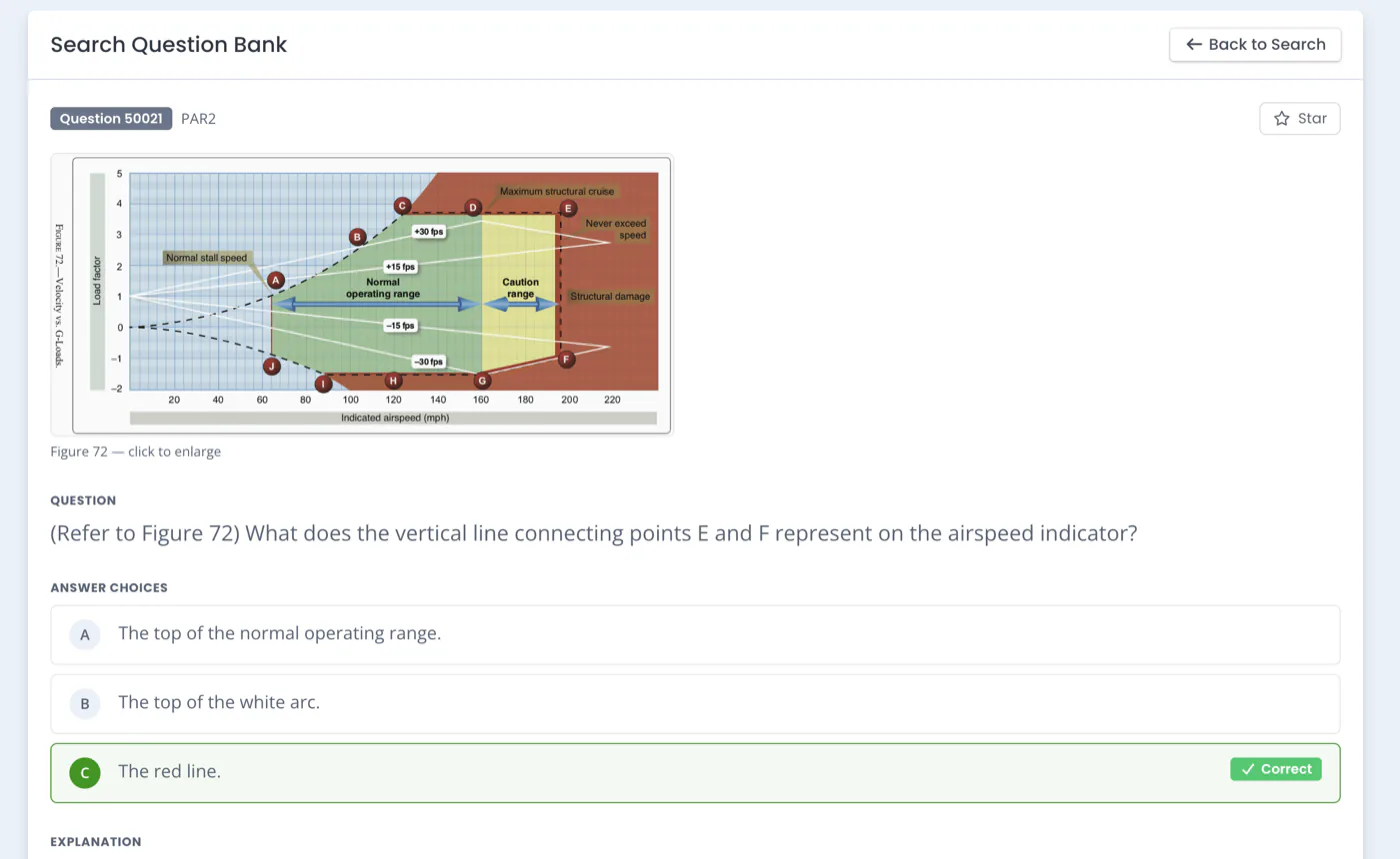This screenshot has height=859, width=1400.
Task: Click the green circled letter C badge
Action: pyautogui.click(x=85, y=772)
